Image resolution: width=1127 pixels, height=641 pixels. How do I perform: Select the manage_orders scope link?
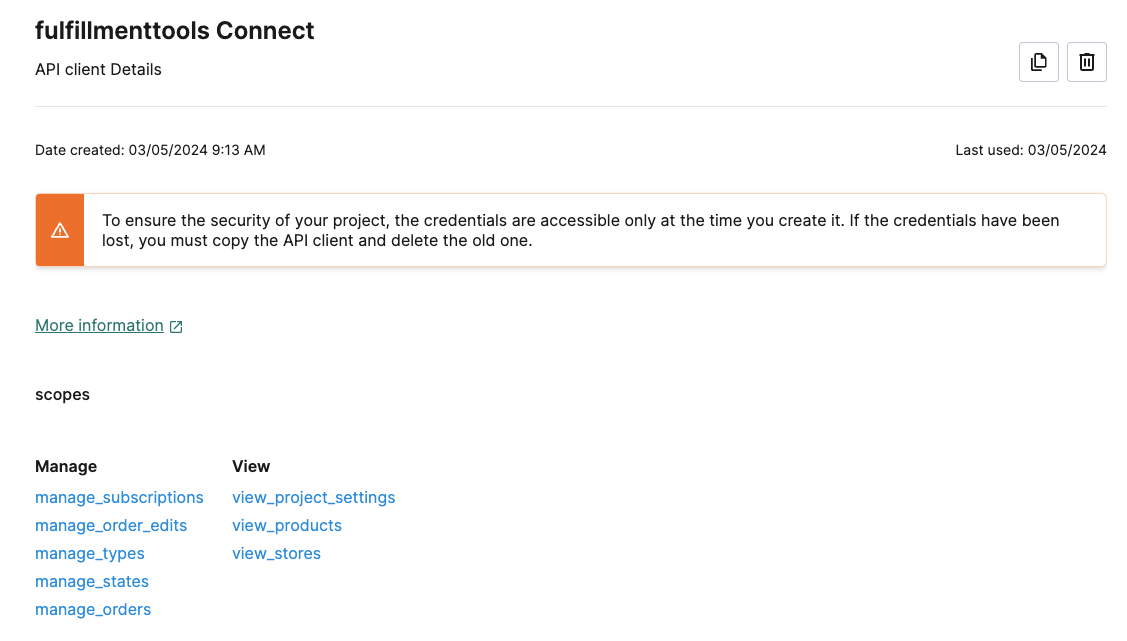click(x=93, y=609)
